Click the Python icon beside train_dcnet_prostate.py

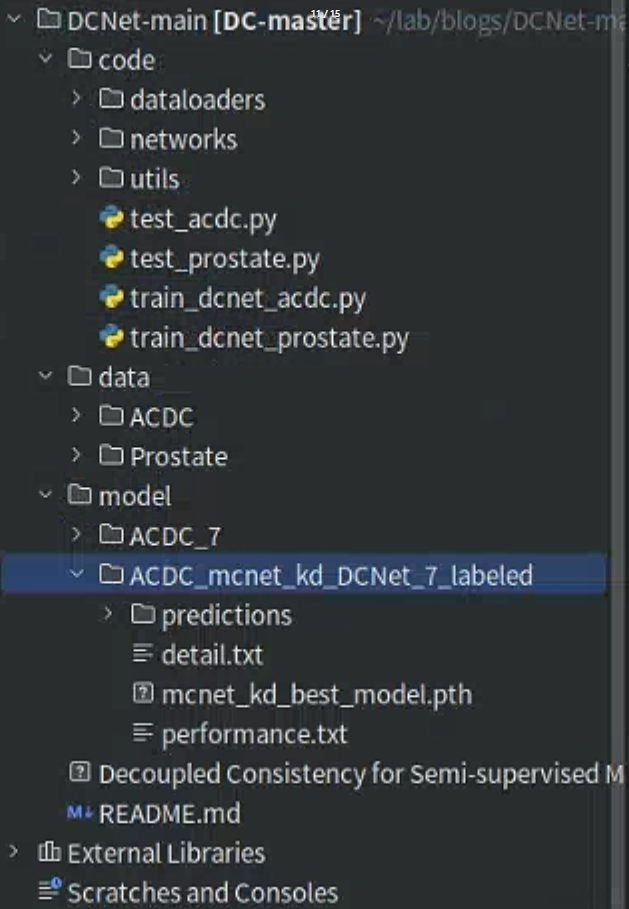112,337
